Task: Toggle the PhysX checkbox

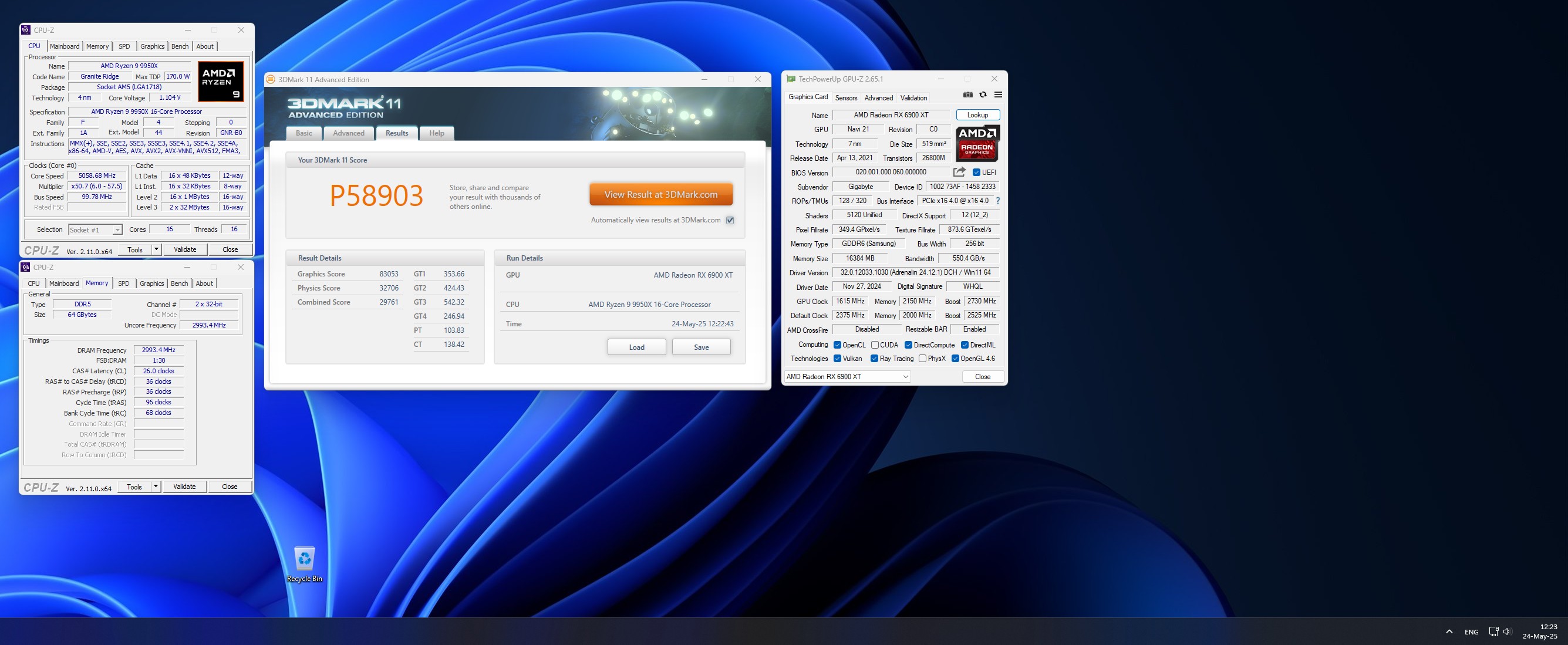Action: [922, 359]
